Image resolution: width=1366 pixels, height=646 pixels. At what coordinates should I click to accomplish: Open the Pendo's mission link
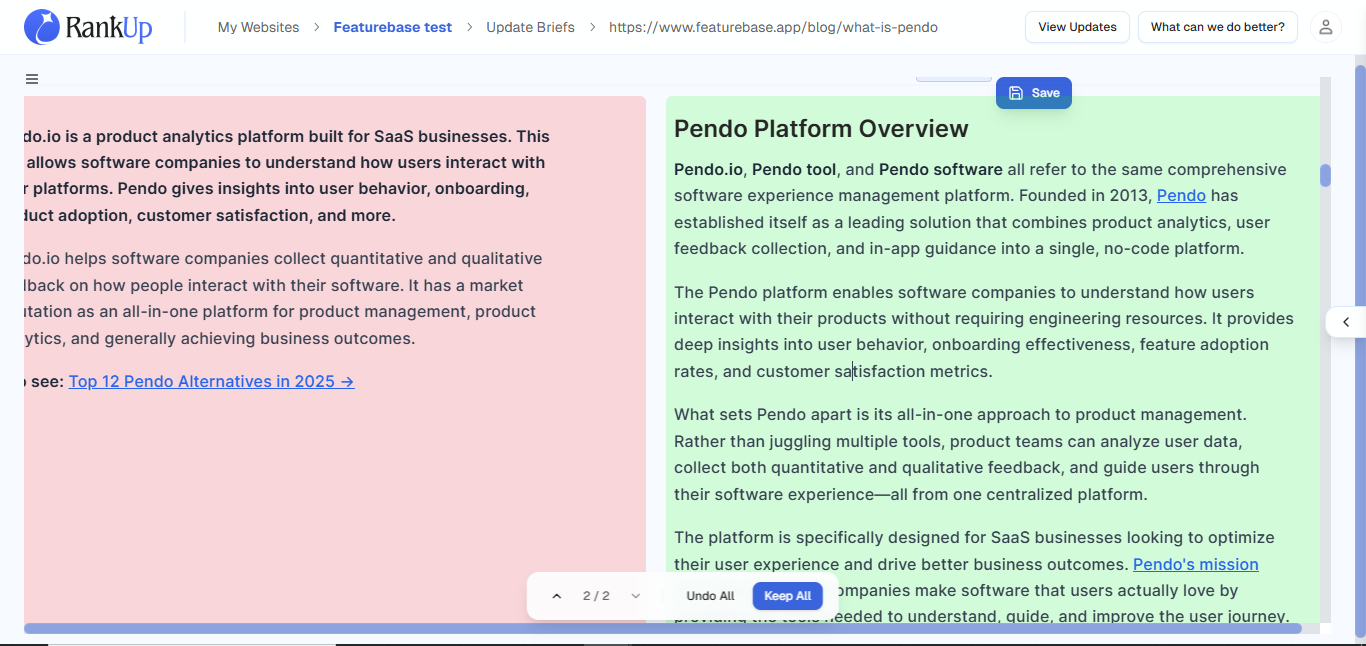click(1195, 564)
